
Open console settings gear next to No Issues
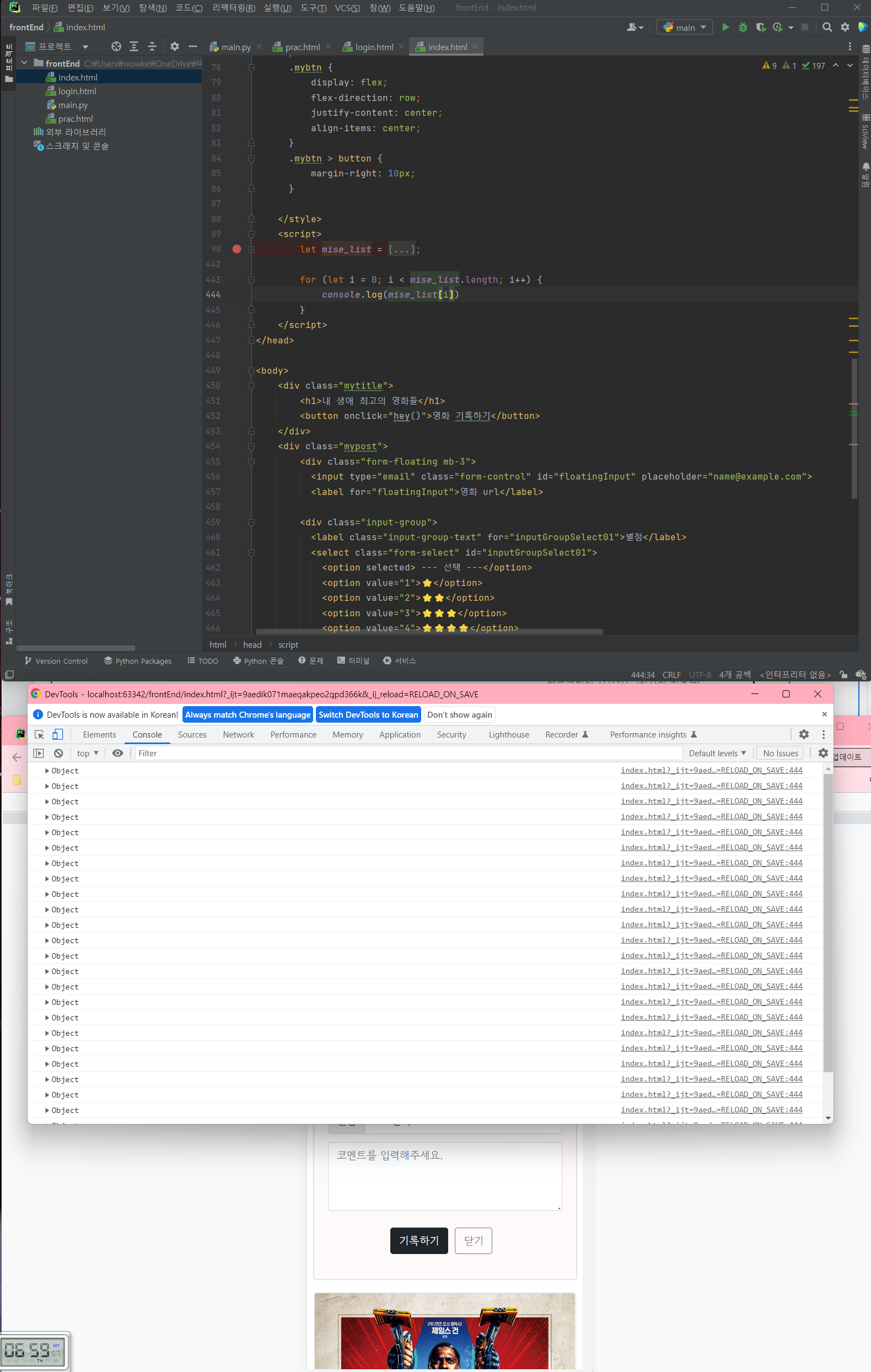[822, 753]
